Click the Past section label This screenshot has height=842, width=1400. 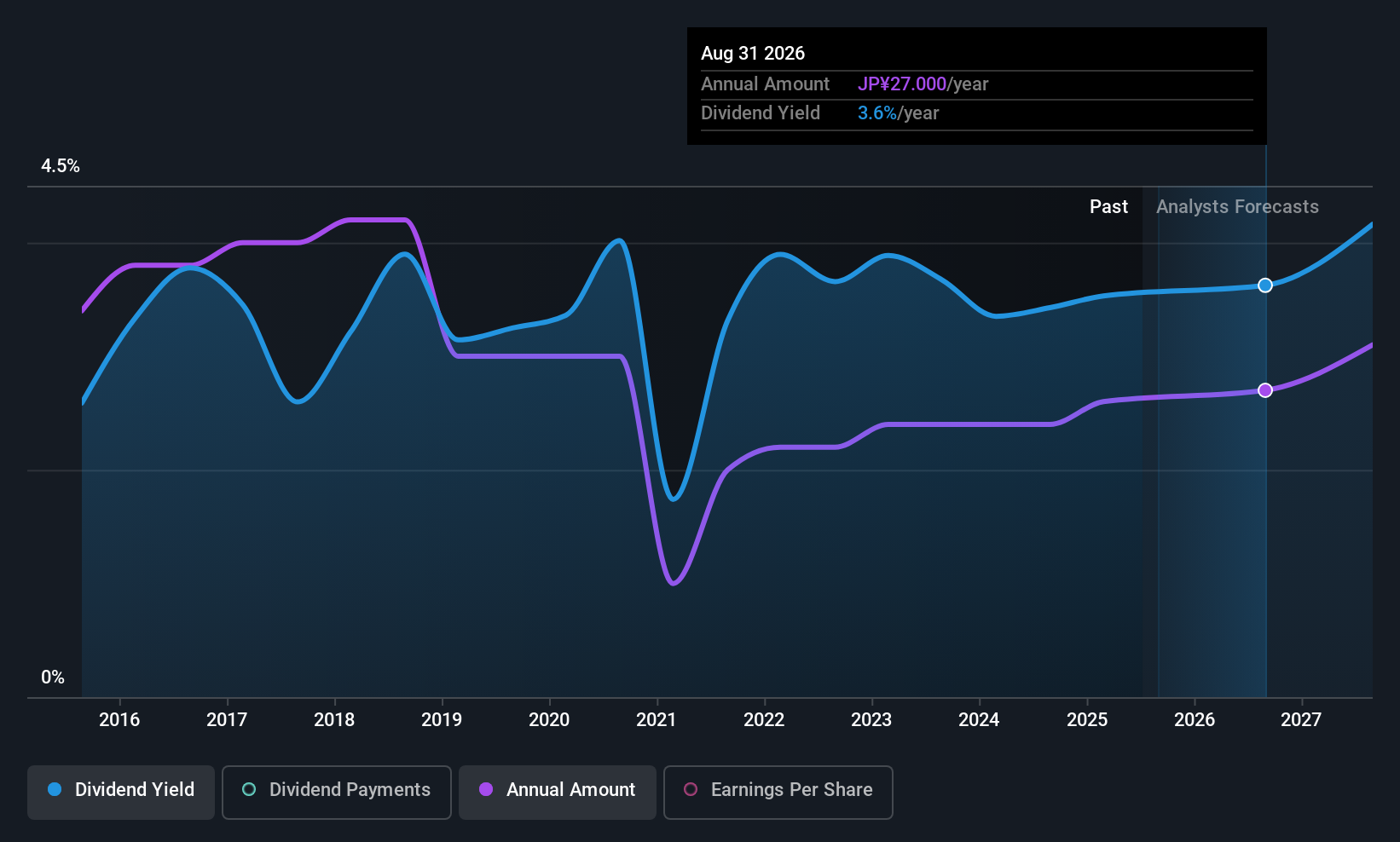(1108, 207)
